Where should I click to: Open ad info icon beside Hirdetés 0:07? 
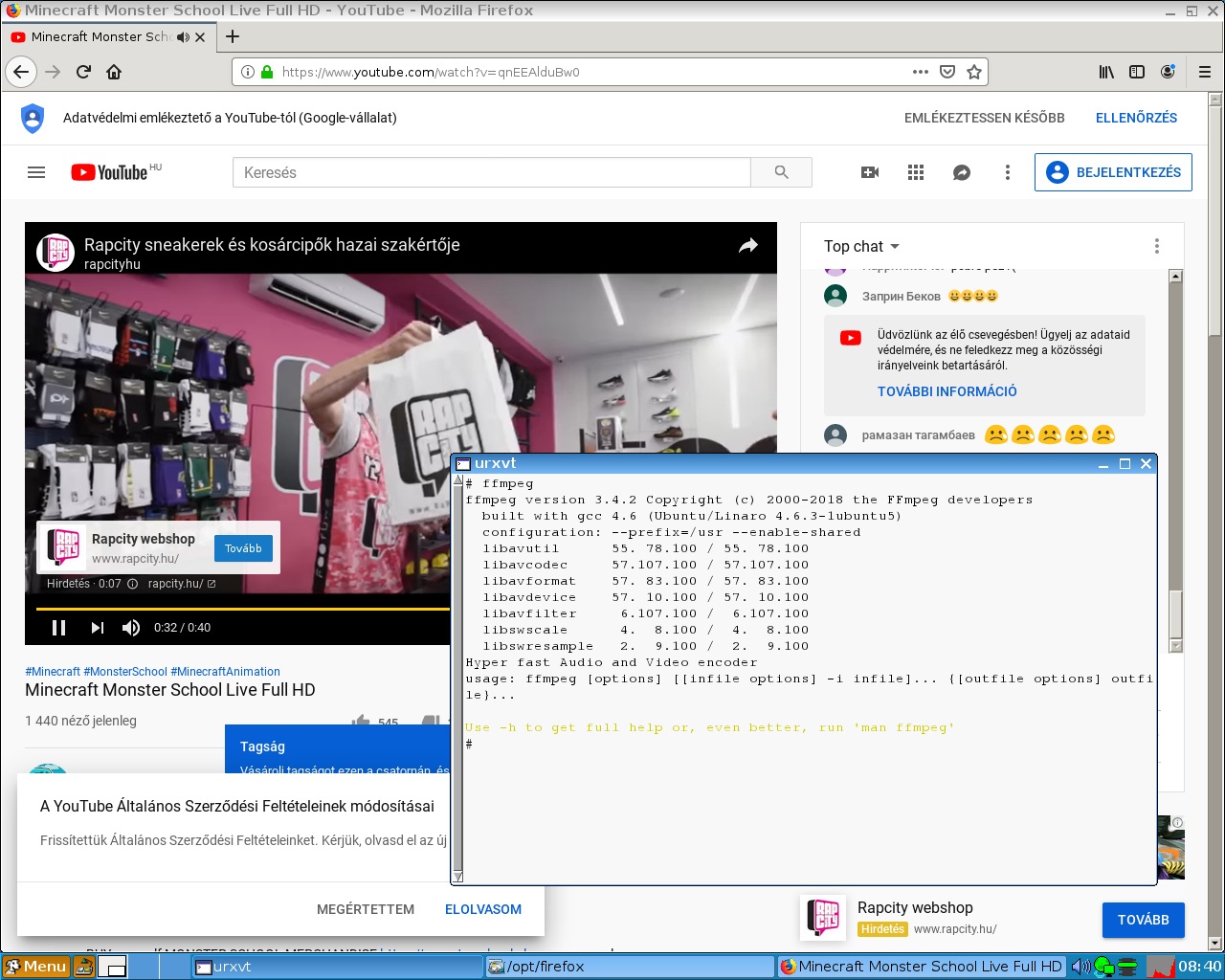coord(132,584)
